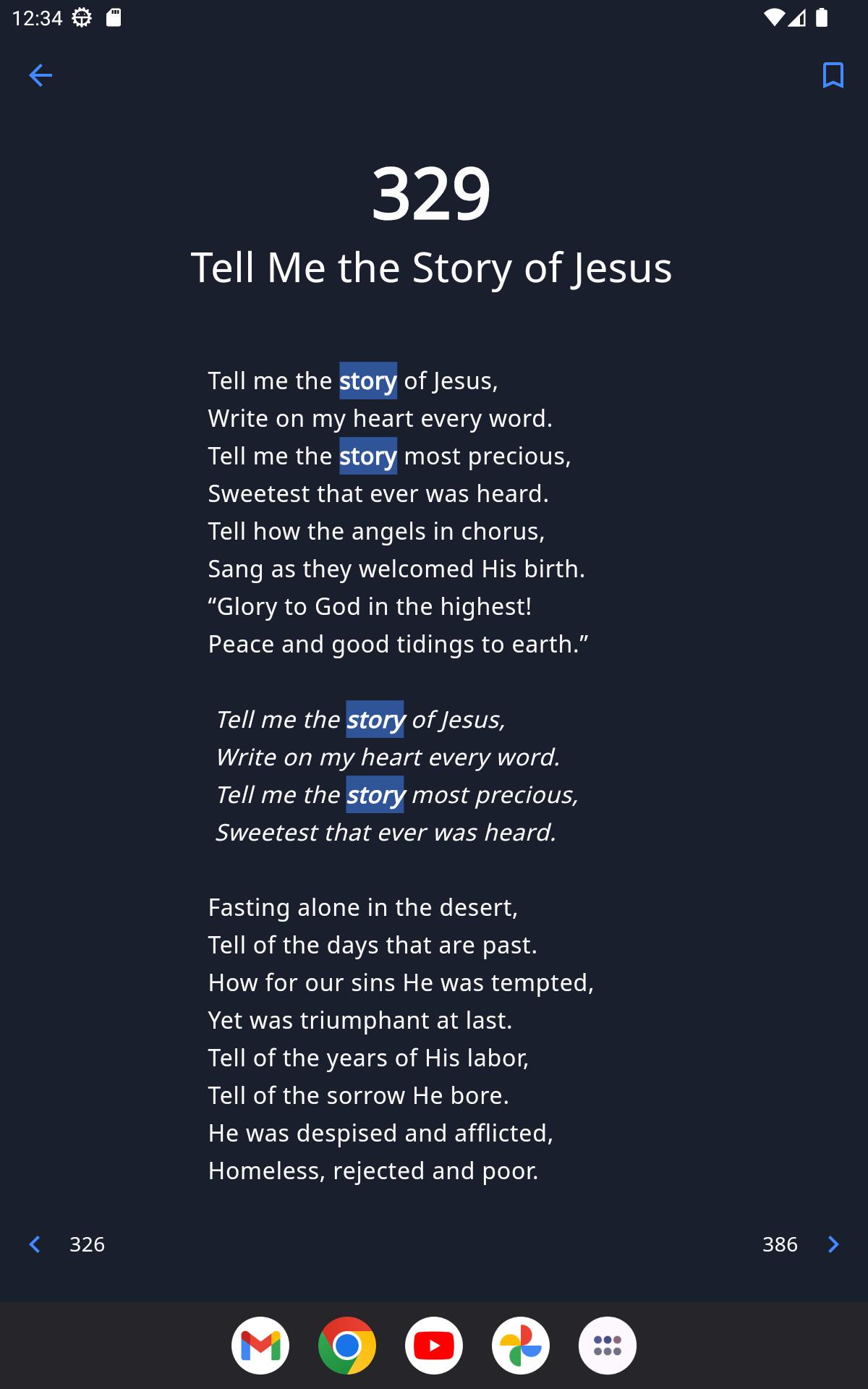Launch Gmail from the dock
The width and height of the screenshot is (868, 1389).
(260, 1346)
